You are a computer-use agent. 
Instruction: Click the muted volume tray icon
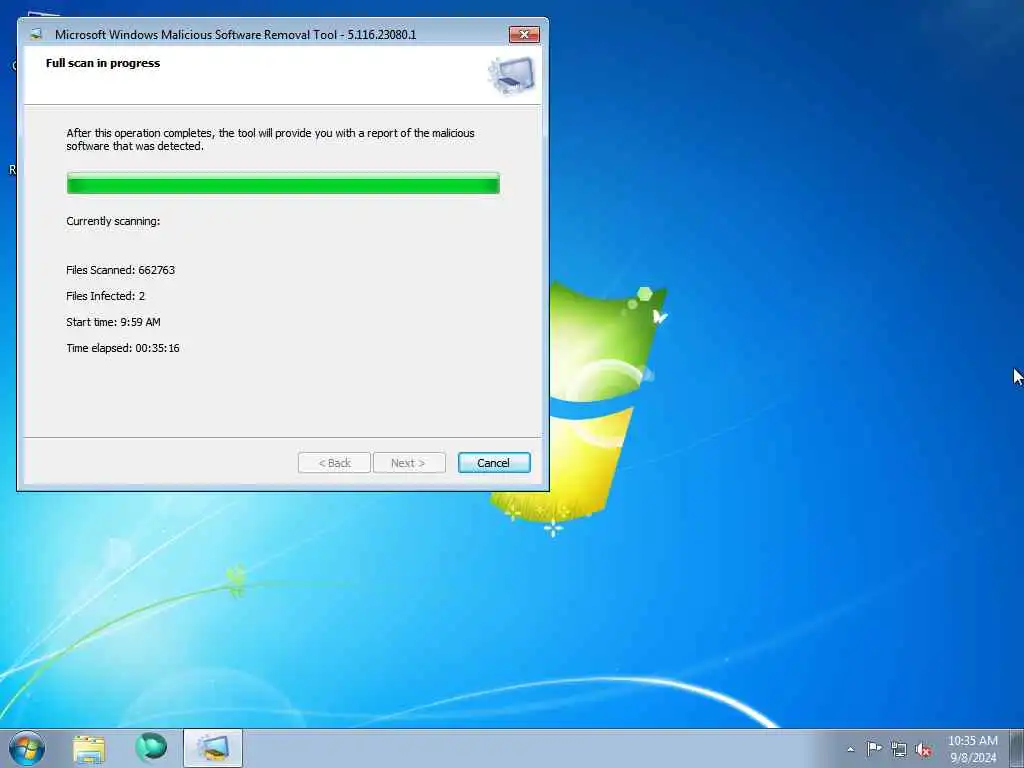click(x=923, y=749)
